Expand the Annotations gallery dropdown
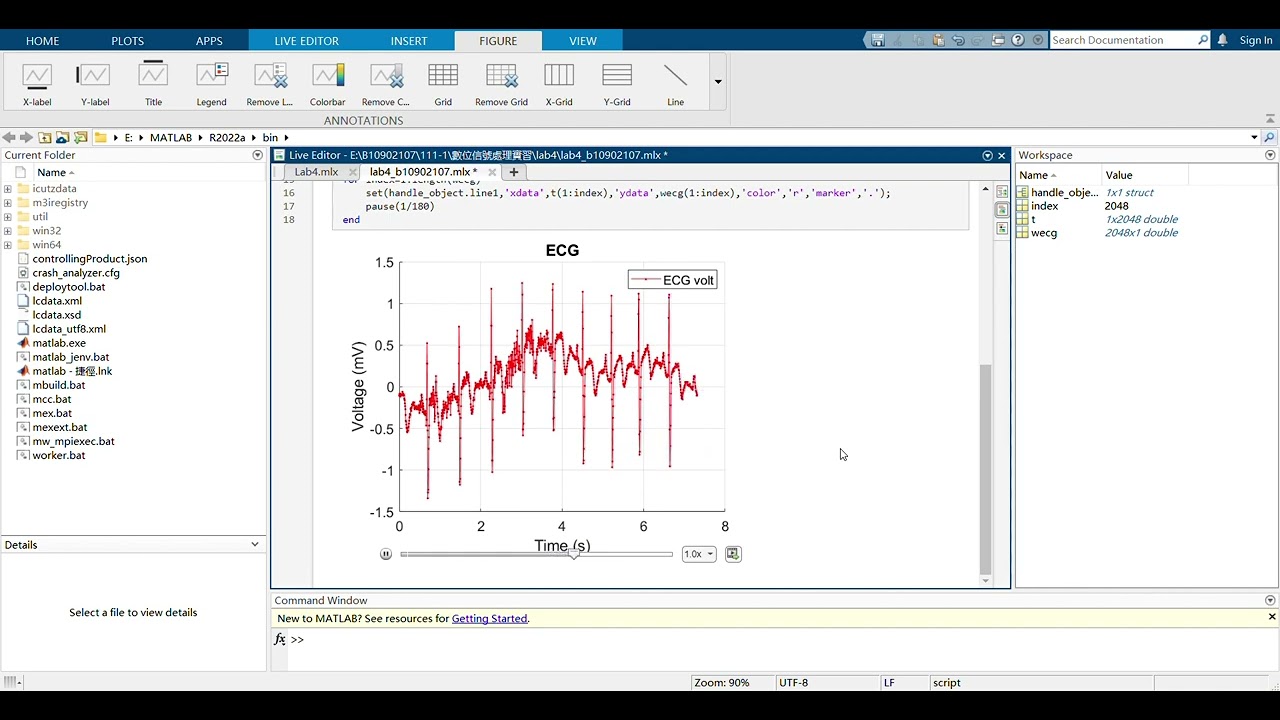Viewport: 1280px width, 720px height. (x=718, y=82)
